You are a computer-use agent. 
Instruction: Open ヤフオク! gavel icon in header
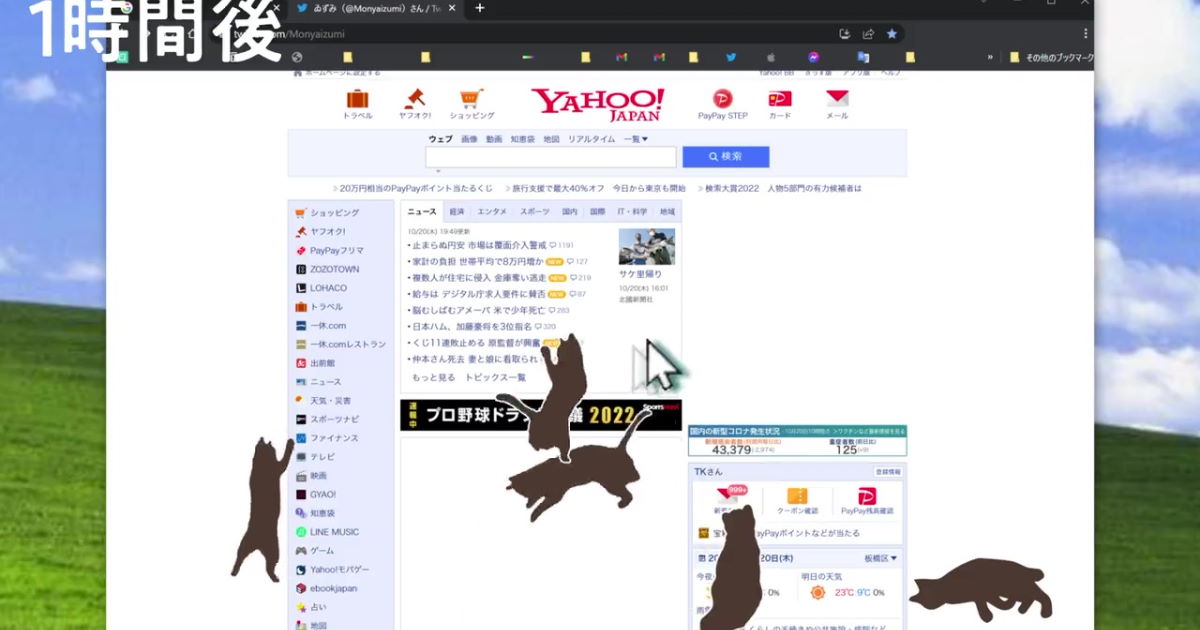pos(414,99)
